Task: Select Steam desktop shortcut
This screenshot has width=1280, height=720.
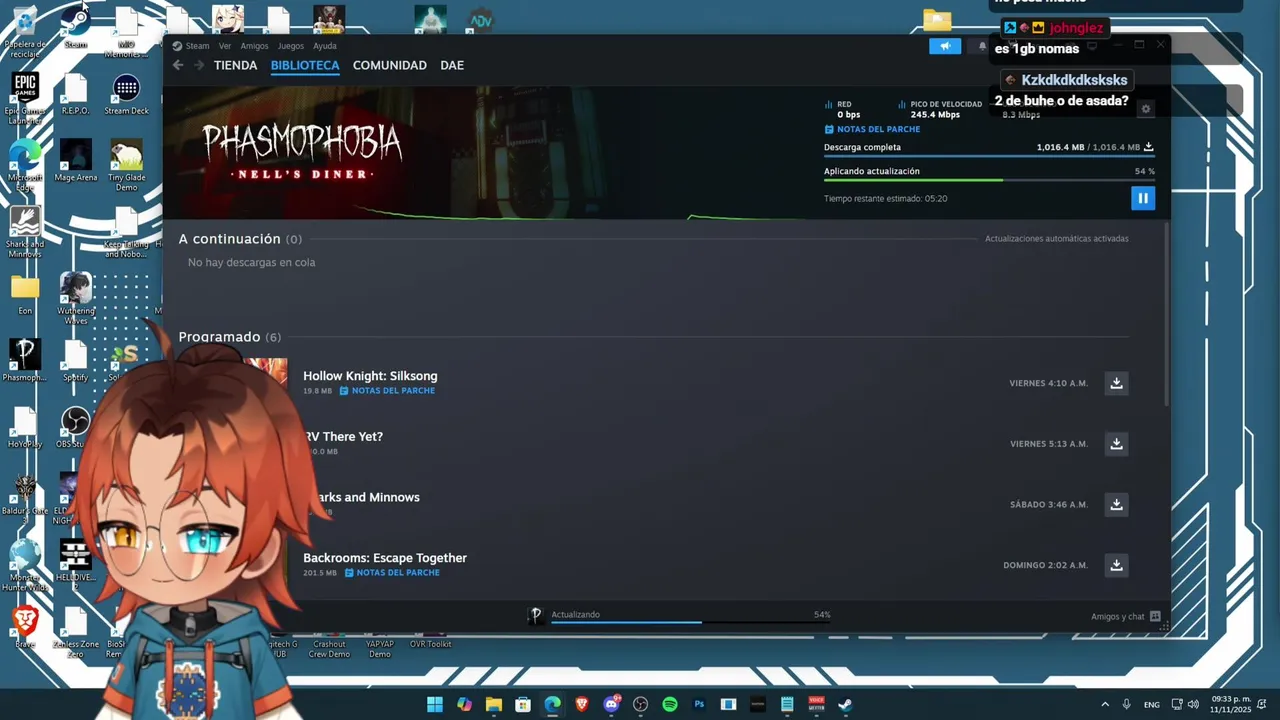Action: 76,28
